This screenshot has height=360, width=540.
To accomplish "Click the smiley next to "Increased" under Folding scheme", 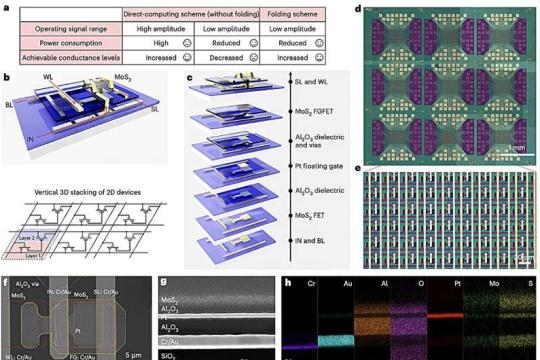I will click(x=320, y=58).
